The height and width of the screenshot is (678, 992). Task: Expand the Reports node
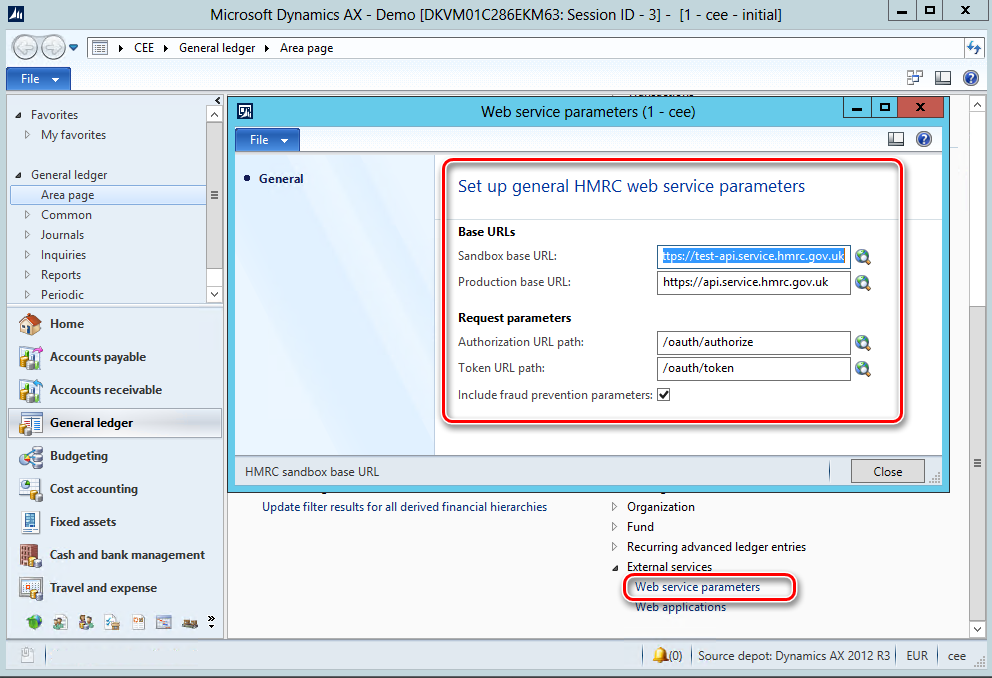click(27, 274)
